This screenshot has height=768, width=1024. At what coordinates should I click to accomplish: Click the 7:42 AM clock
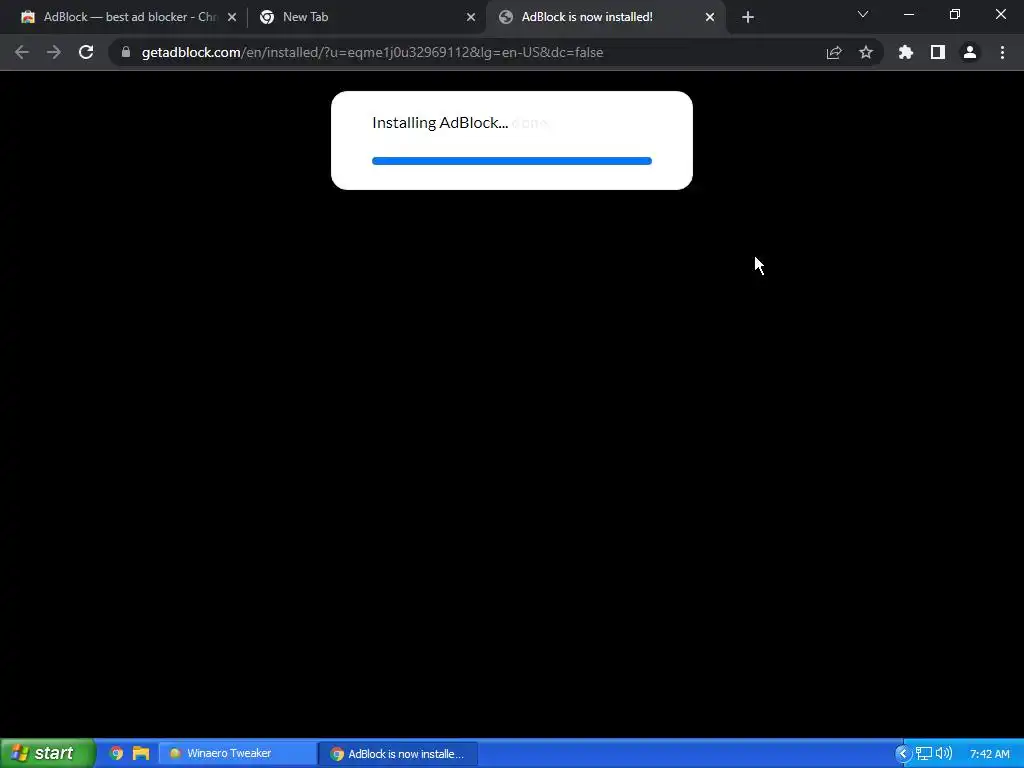990,754
